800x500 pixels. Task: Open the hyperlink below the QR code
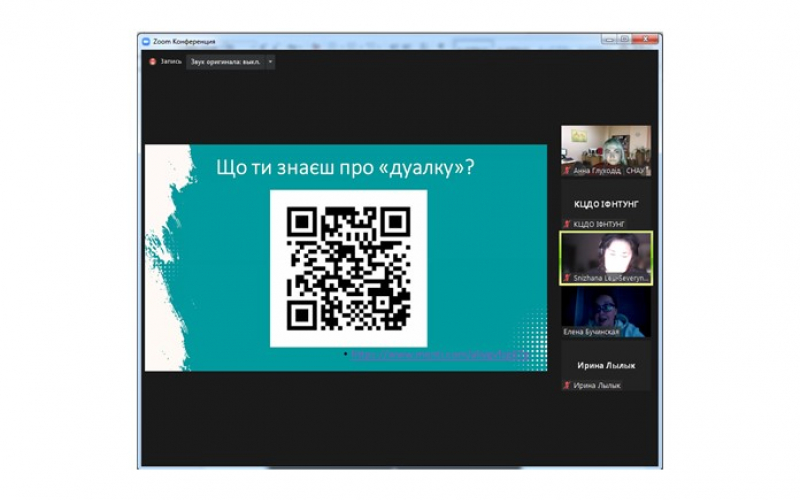click(x=440, y=354)
